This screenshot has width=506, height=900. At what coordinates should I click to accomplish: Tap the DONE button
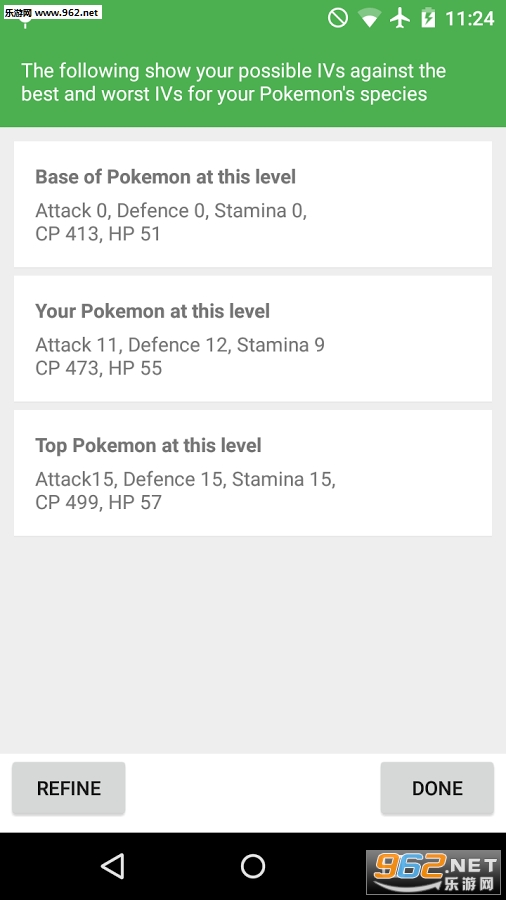coord(437,788)
